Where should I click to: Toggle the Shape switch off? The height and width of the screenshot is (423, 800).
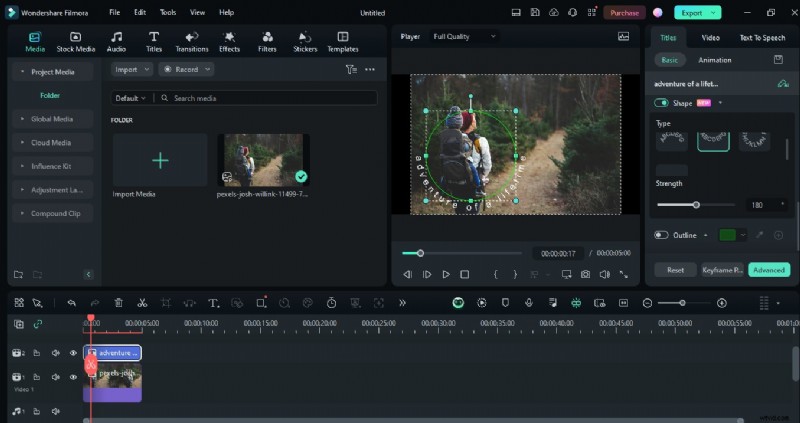coord(661,103)
